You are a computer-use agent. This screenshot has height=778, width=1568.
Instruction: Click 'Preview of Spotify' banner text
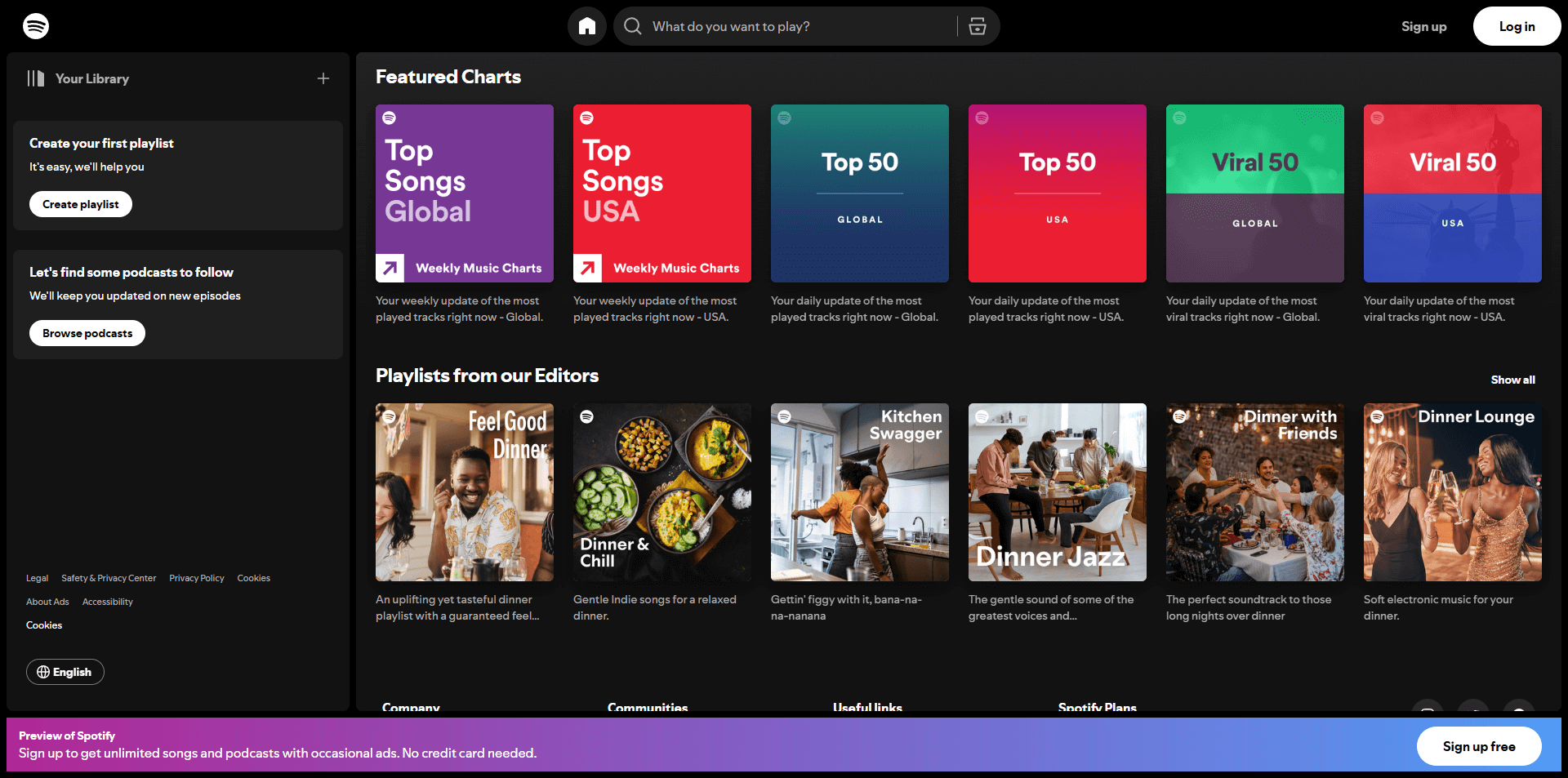67,736
